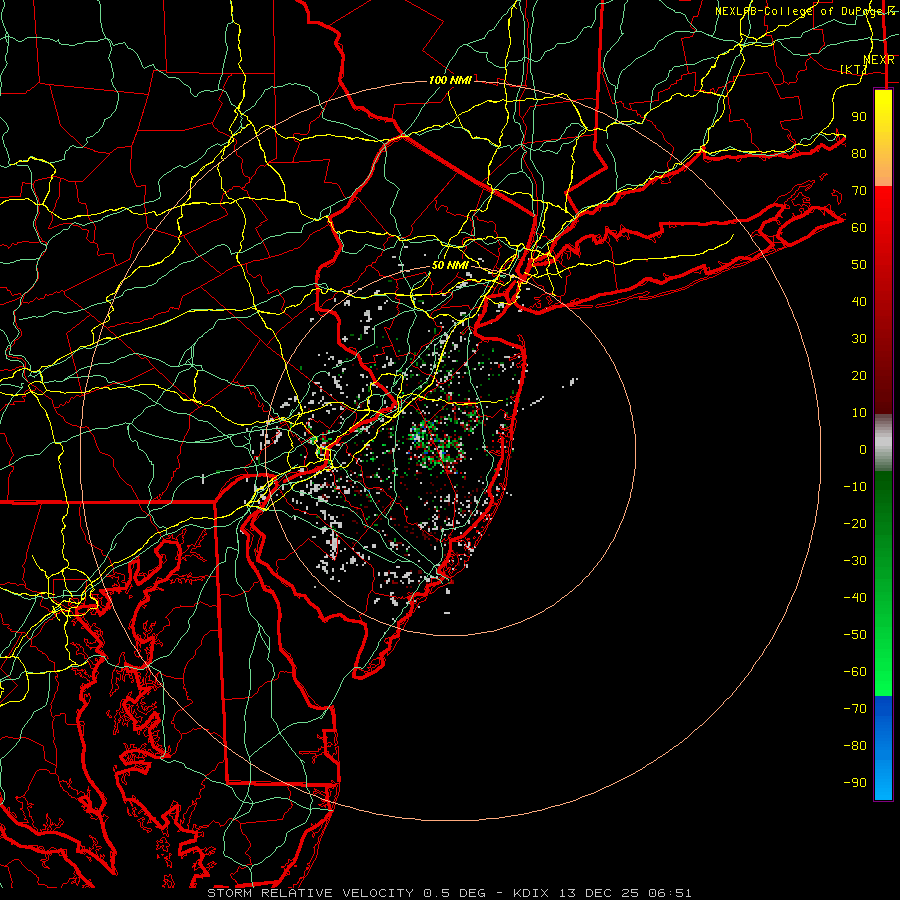Pick the 20 label on the color scale
This screenshot has width=900, height=900.
[x=859, y=375]
